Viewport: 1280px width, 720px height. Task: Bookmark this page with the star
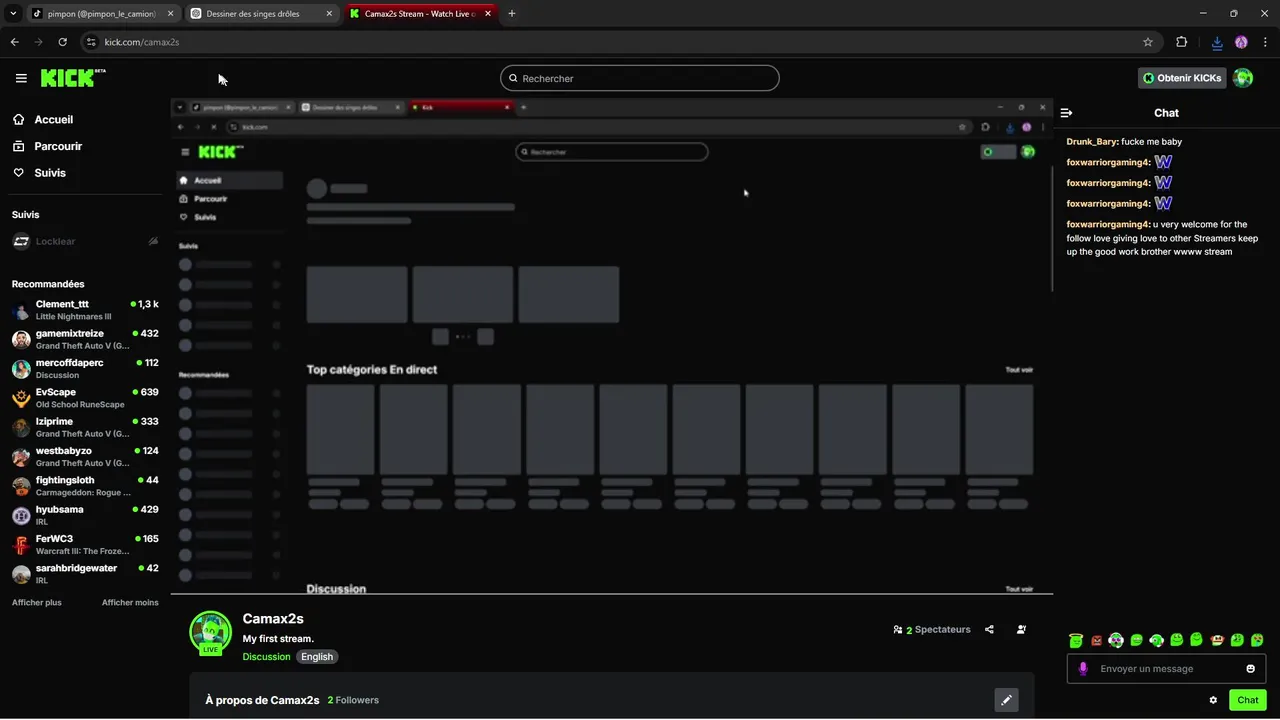[1148, 42]
